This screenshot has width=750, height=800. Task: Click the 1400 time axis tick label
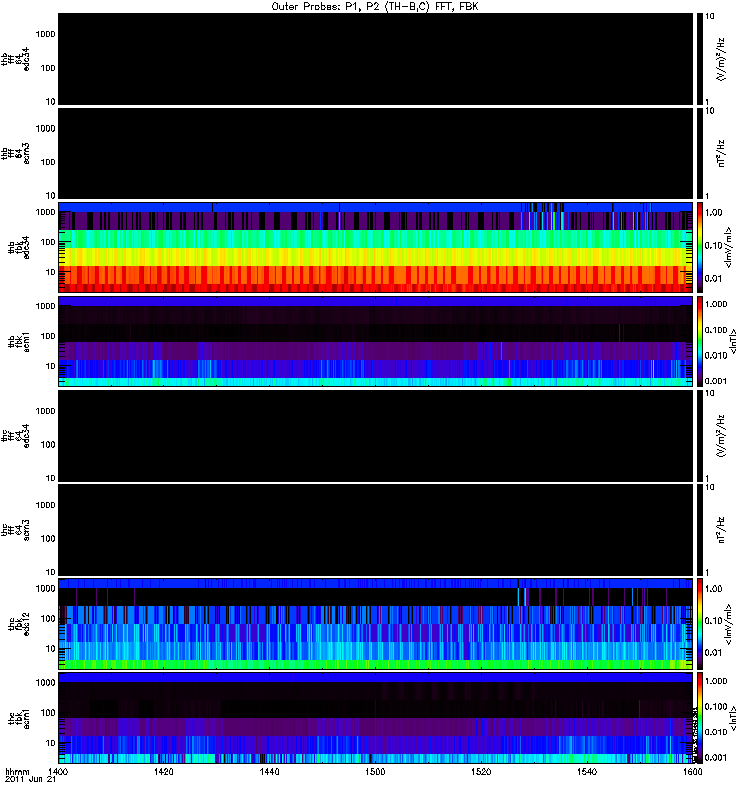(x=58, y=774)
